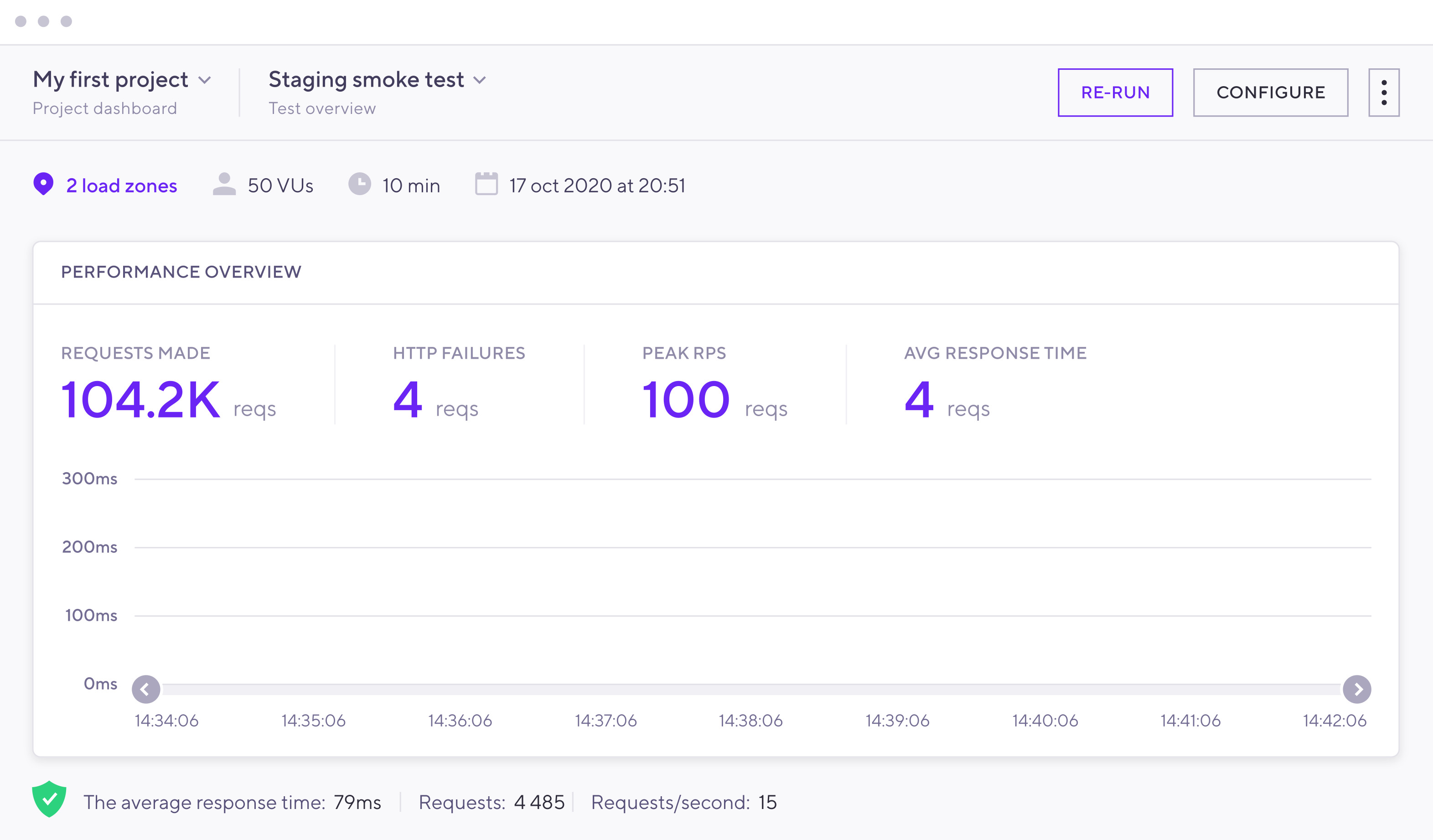Click the 104.2K requests made value
Viewport: 1433px width, 840px height.
point(140,400)
